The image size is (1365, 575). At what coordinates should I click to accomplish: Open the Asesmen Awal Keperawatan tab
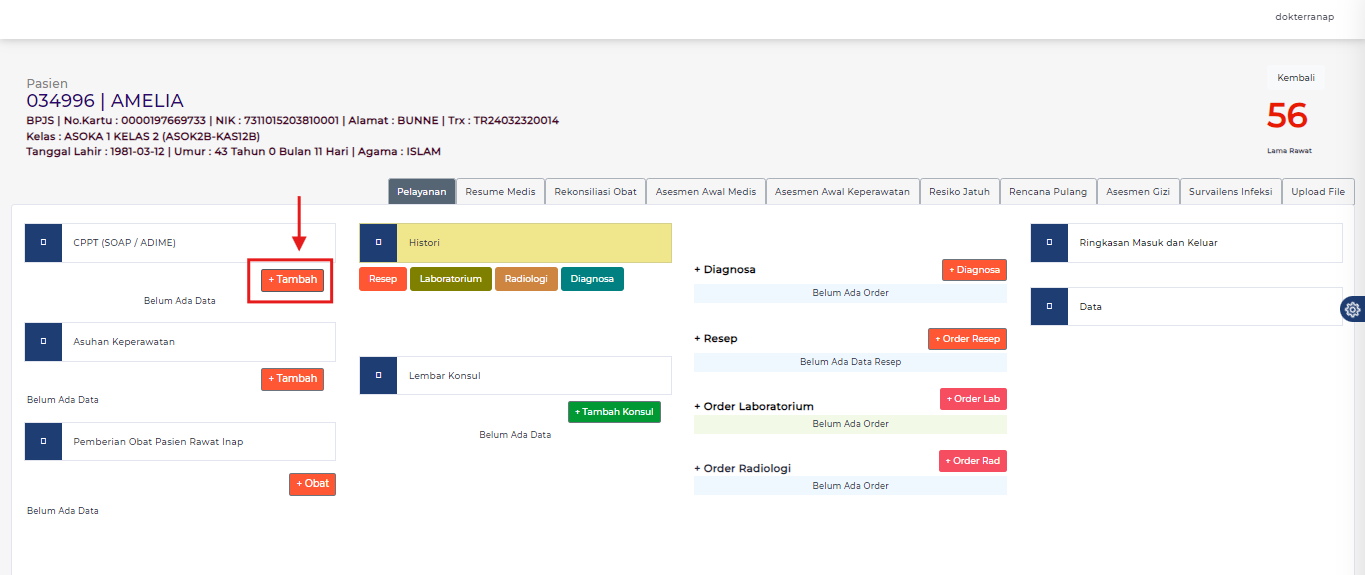tap(842, 192)
